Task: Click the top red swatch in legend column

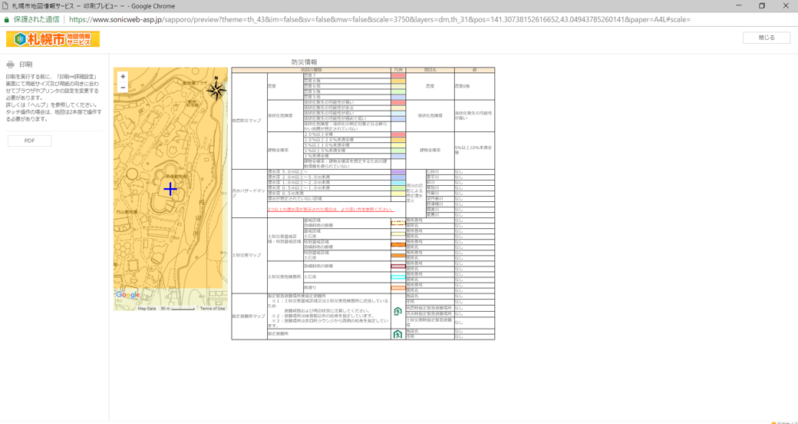Action: (x=397, y=76)
